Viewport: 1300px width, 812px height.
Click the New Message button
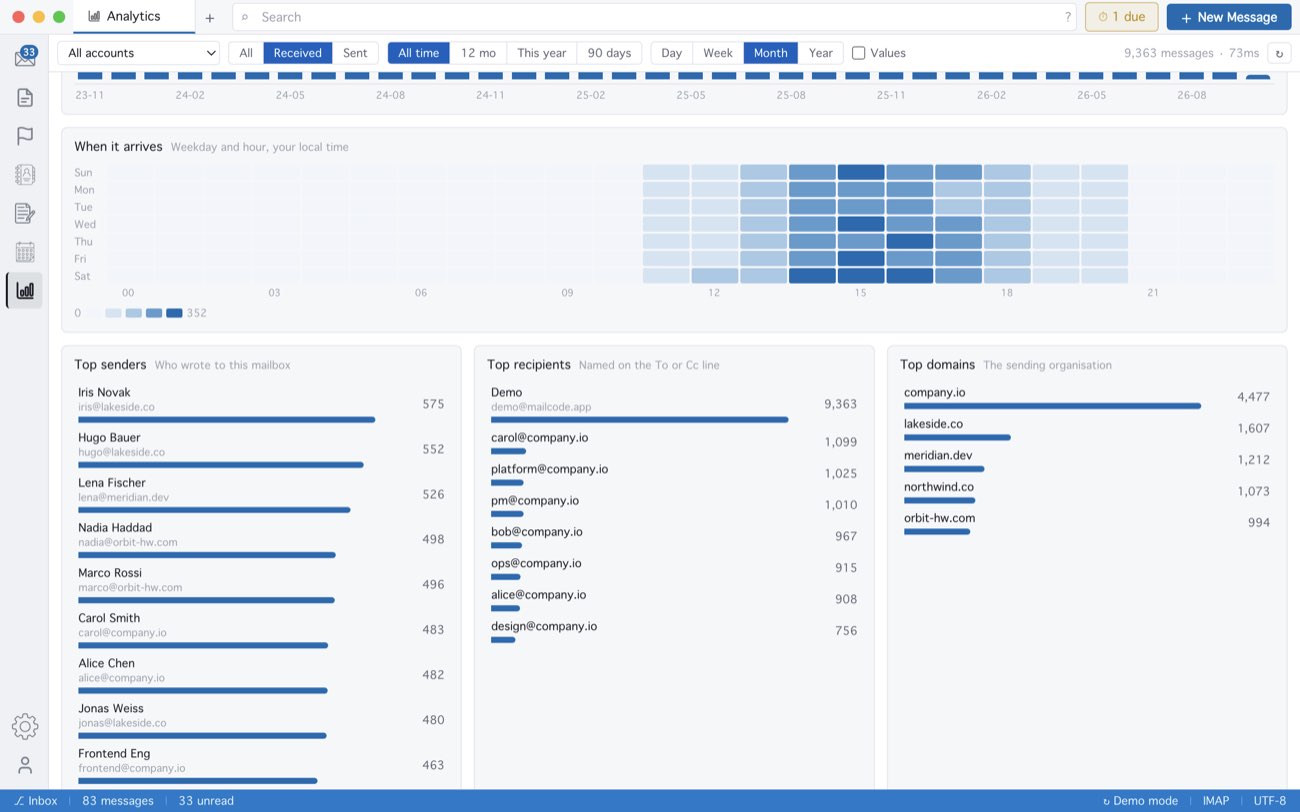point(1229,17)
